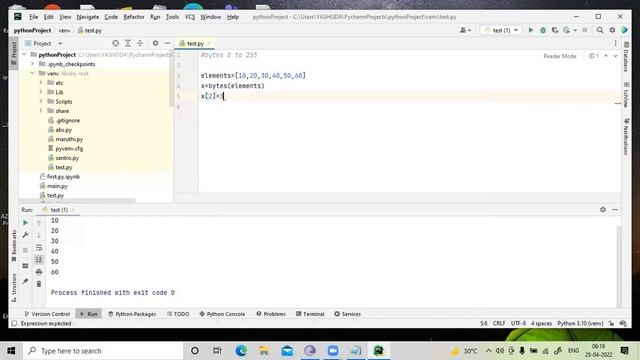The height and width of the screenshot is (360, 640).
Task: Open Notifications side tool window
Action: [x=626, y=137]
